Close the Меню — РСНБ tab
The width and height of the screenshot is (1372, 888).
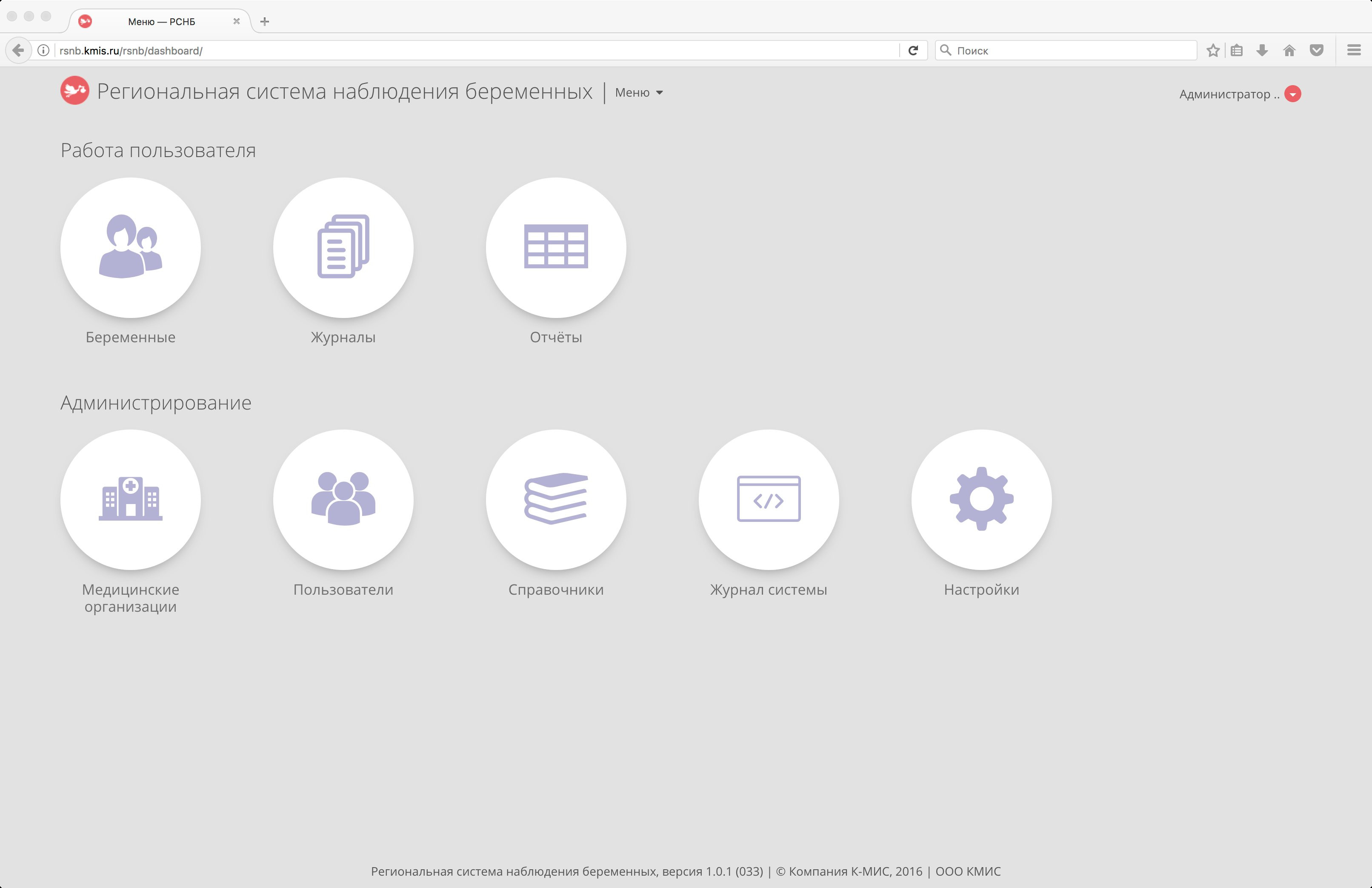tap(236, 21)
